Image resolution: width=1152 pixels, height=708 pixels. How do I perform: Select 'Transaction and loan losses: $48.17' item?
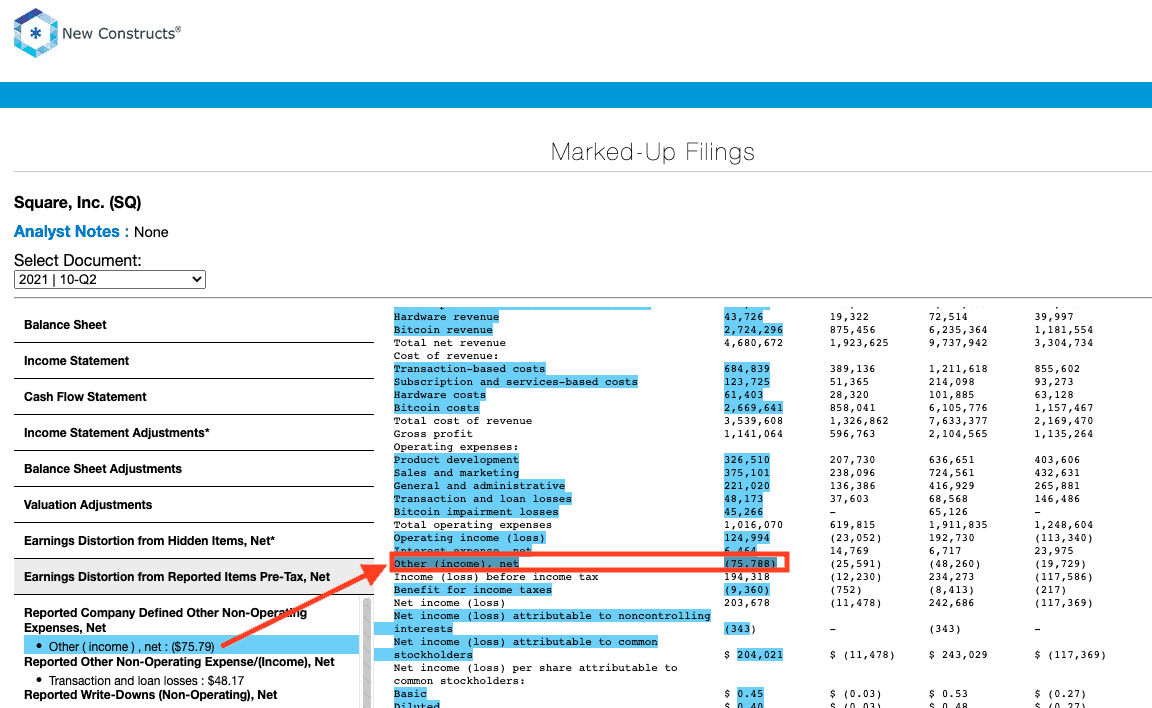[x=146, y=681]
